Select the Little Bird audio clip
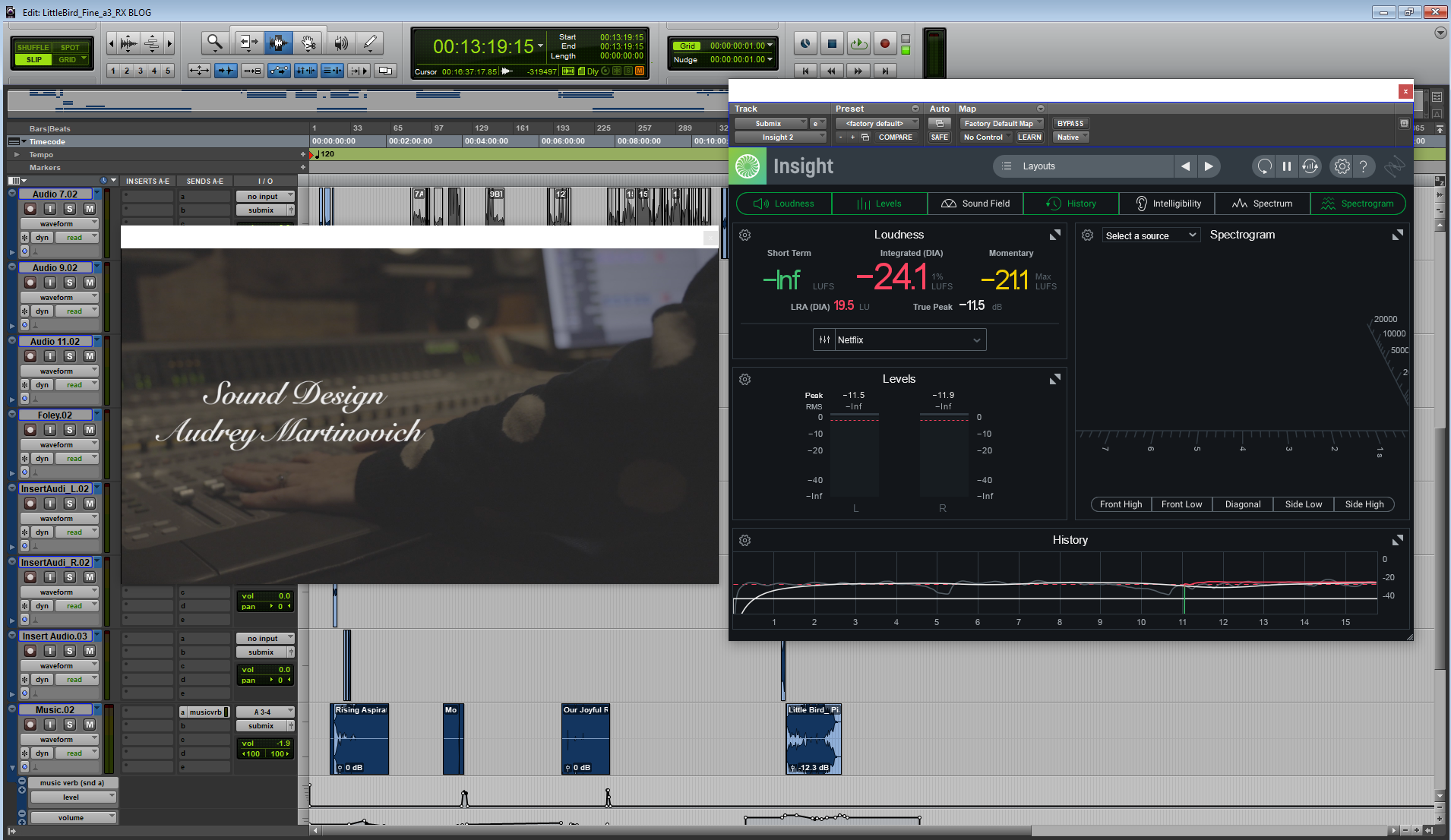 [x=814, y=739]
